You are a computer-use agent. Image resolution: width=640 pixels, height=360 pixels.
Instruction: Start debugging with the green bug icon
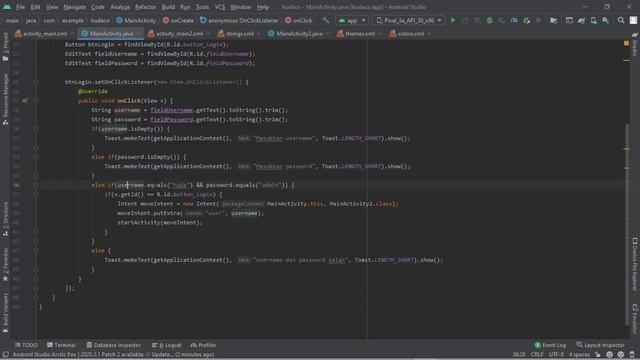[x=489, y=20]
